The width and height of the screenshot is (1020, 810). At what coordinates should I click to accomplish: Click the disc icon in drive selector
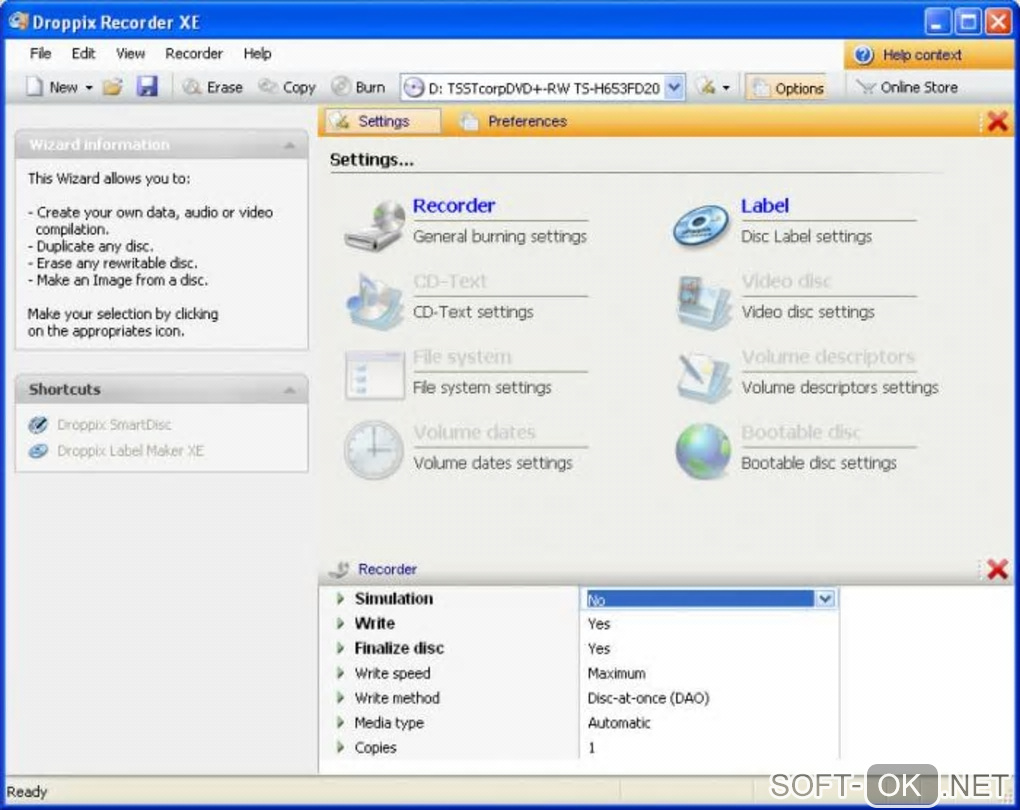[414, 88]
